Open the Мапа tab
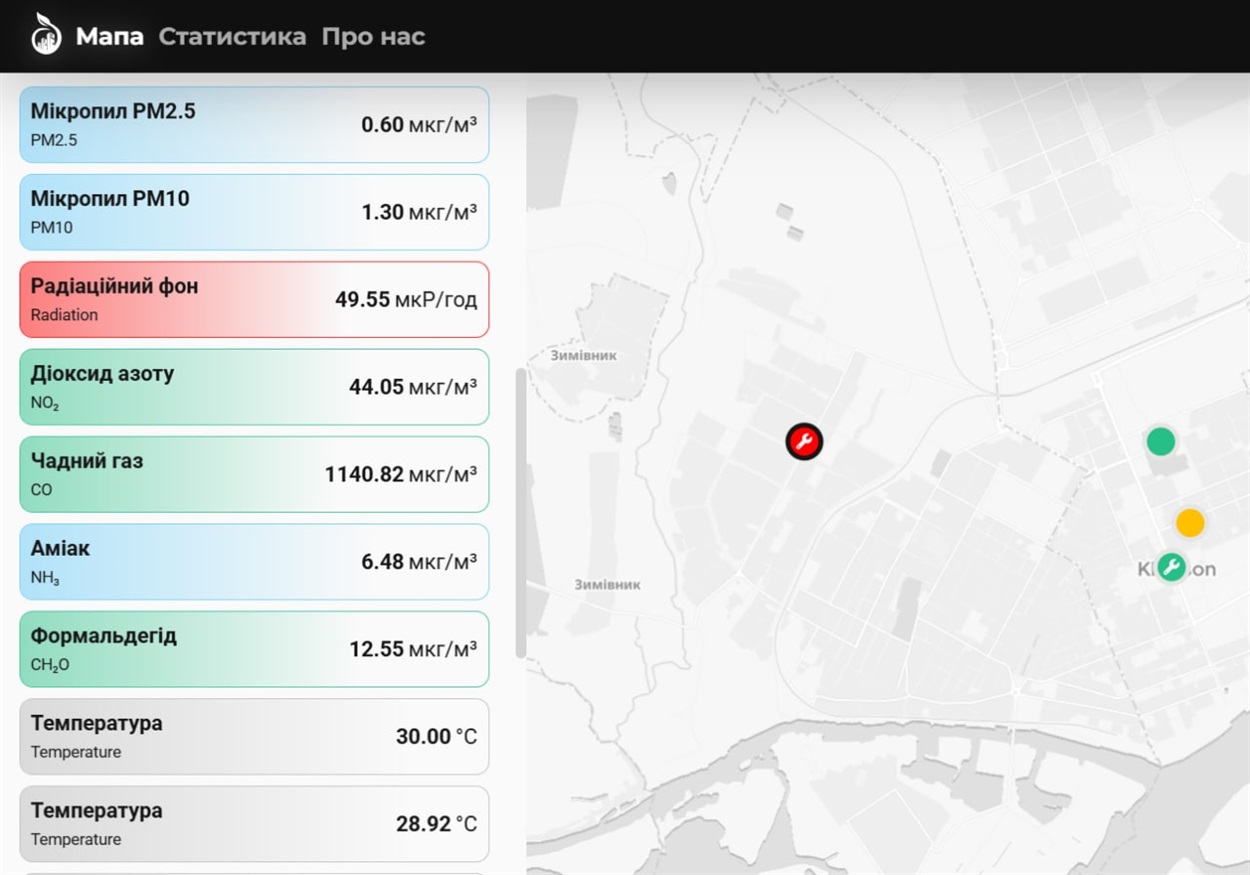This screenshot has width=1250, height=875. coord(110,37)
